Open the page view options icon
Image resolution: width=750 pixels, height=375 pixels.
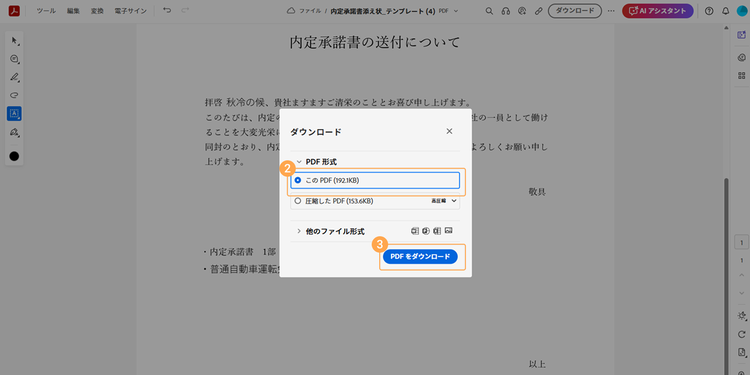coord(742,353)
